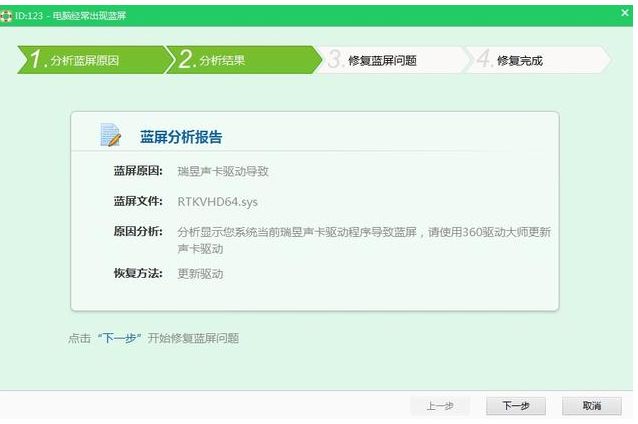The height and width of the screenshot is (424, 638).
Task: Click the analysis text mentioning 360驱动大师
Action: click(x=363, y=232)
